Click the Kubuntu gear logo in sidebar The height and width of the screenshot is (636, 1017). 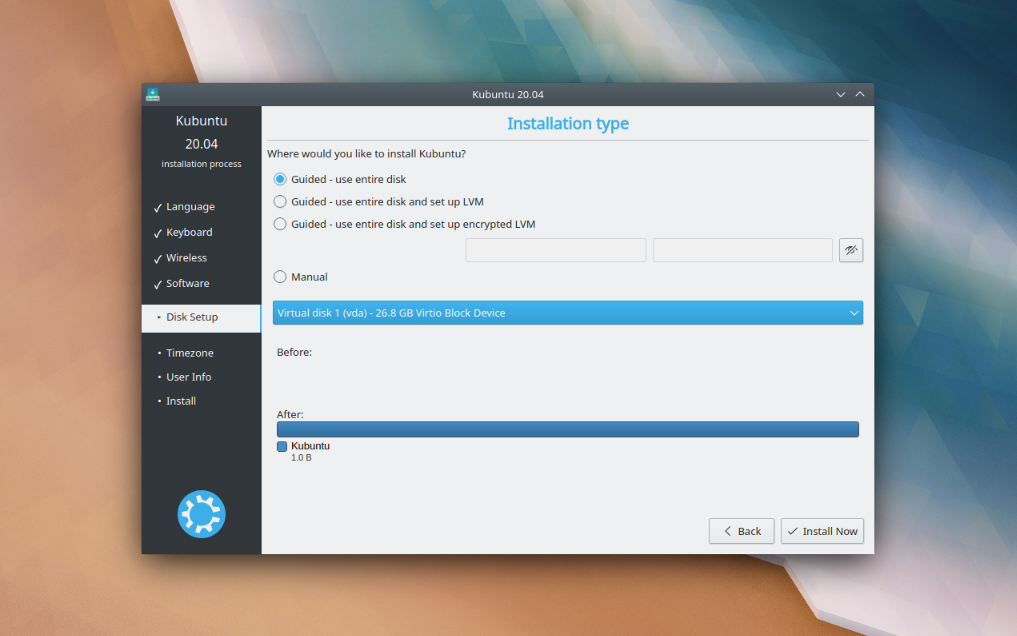(201, 515)
